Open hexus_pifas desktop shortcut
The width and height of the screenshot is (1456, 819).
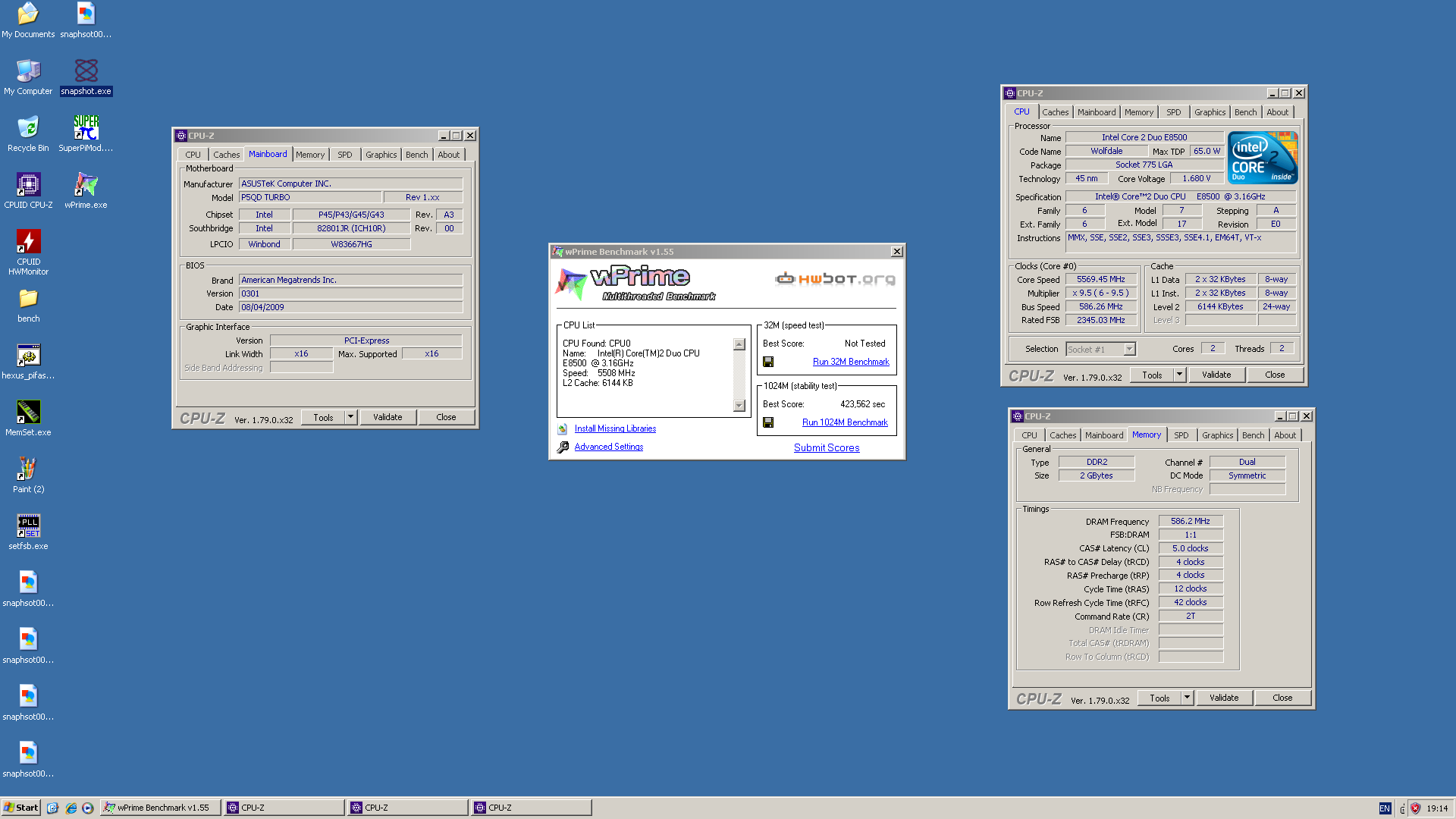[x=28, y=362]
